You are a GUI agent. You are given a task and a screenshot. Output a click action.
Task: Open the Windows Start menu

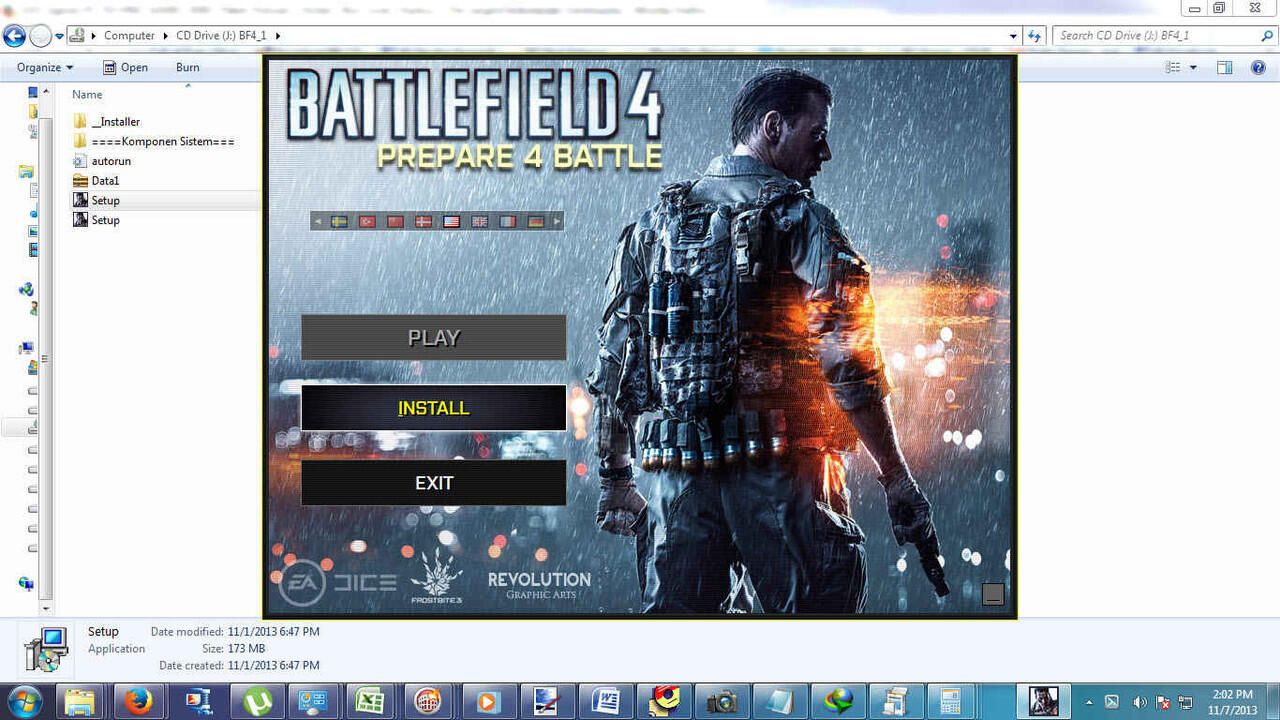[x=24, y=701]
